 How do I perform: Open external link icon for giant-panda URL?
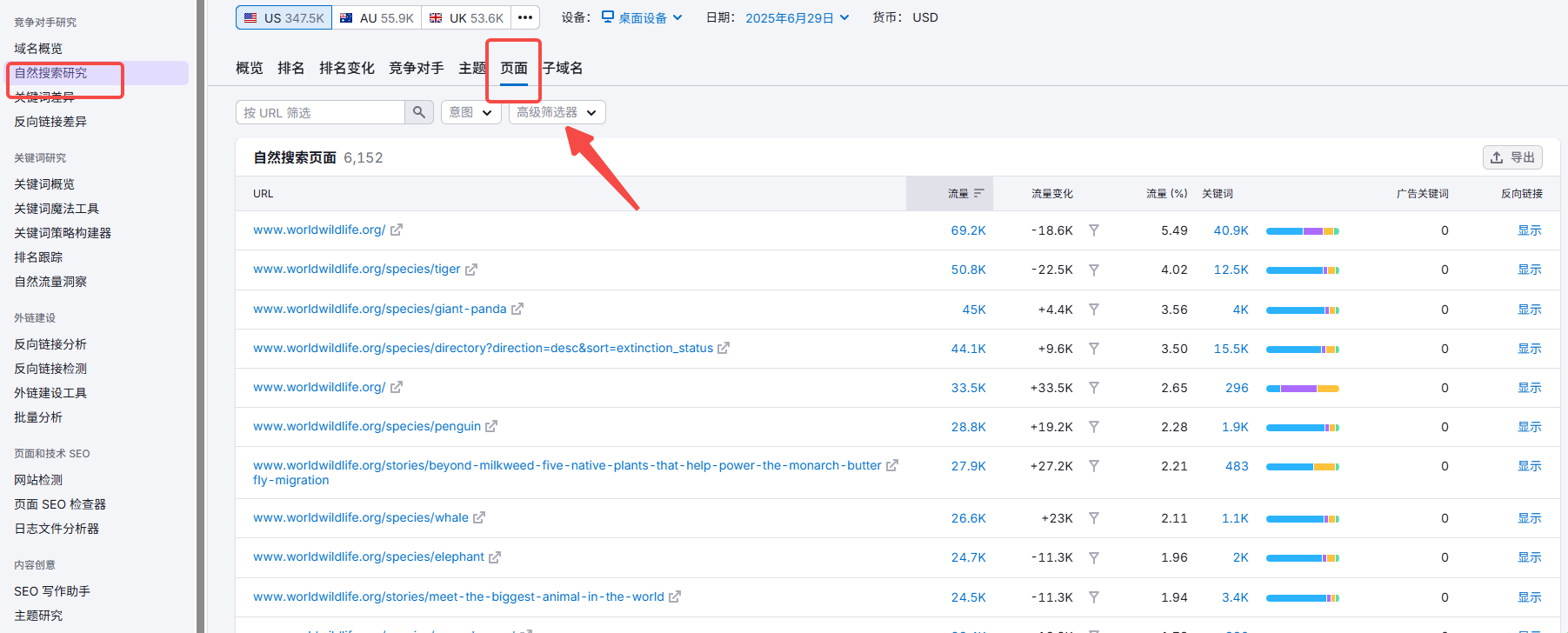pos(517,309)
